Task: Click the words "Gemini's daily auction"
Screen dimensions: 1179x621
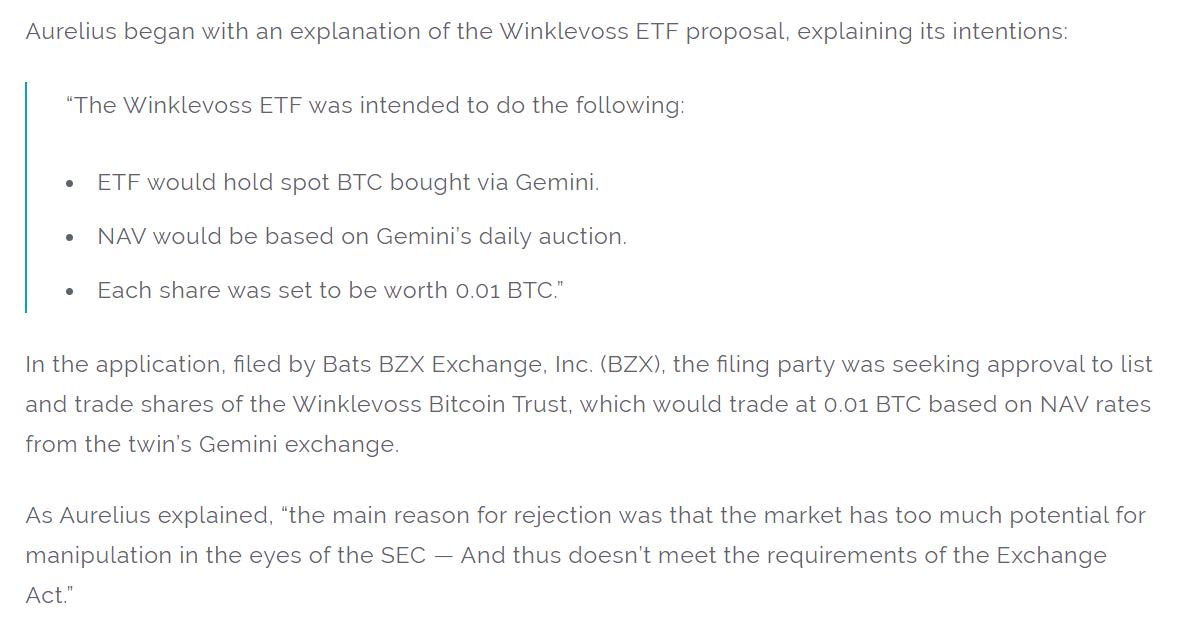Action: 500,236
